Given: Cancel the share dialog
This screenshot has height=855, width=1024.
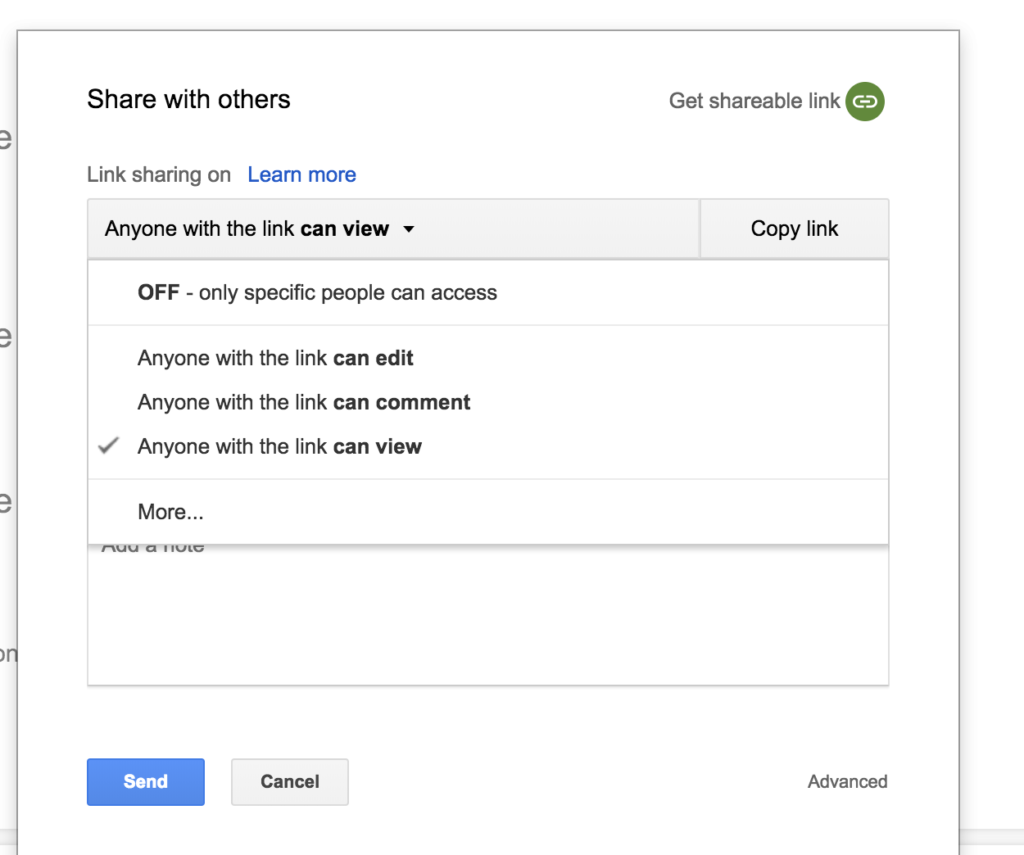Looking at the screenshot, I should coord(289,782).
